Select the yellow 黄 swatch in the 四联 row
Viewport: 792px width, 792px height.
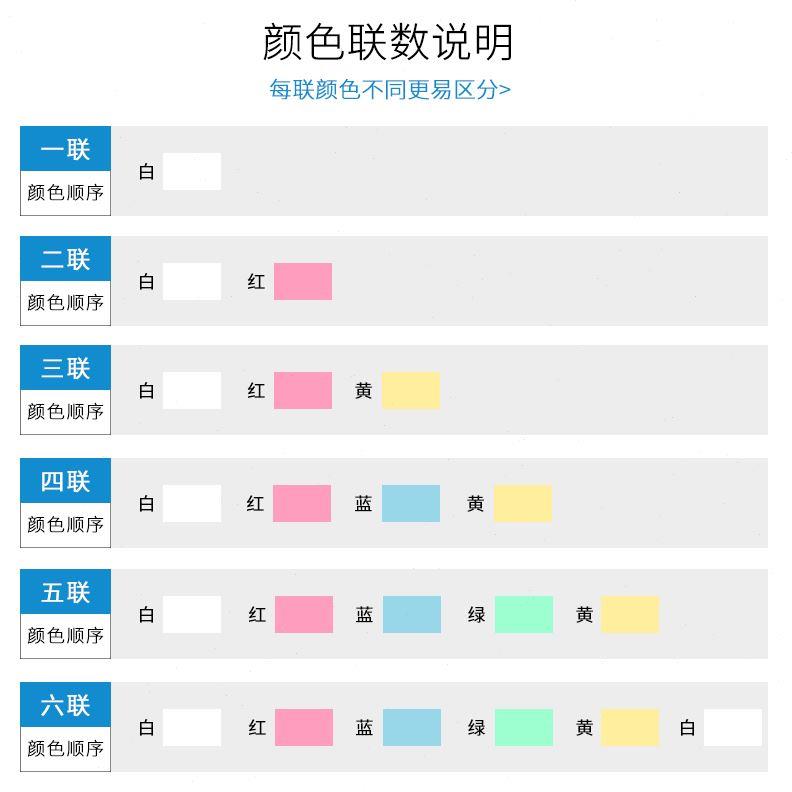[523, 504]
